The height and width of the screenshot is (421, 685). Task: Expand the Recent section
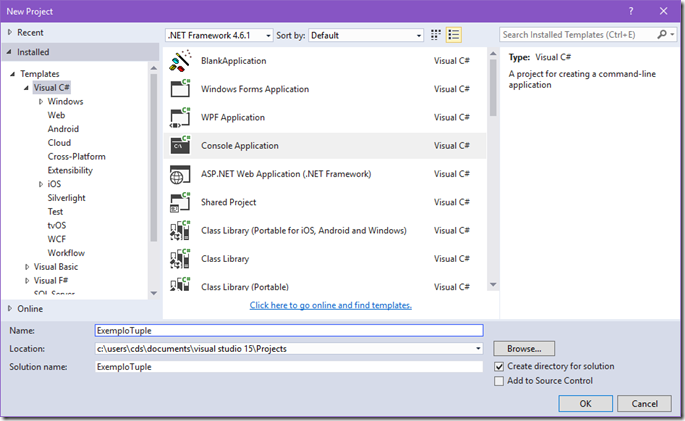click(x=10, y=32)
